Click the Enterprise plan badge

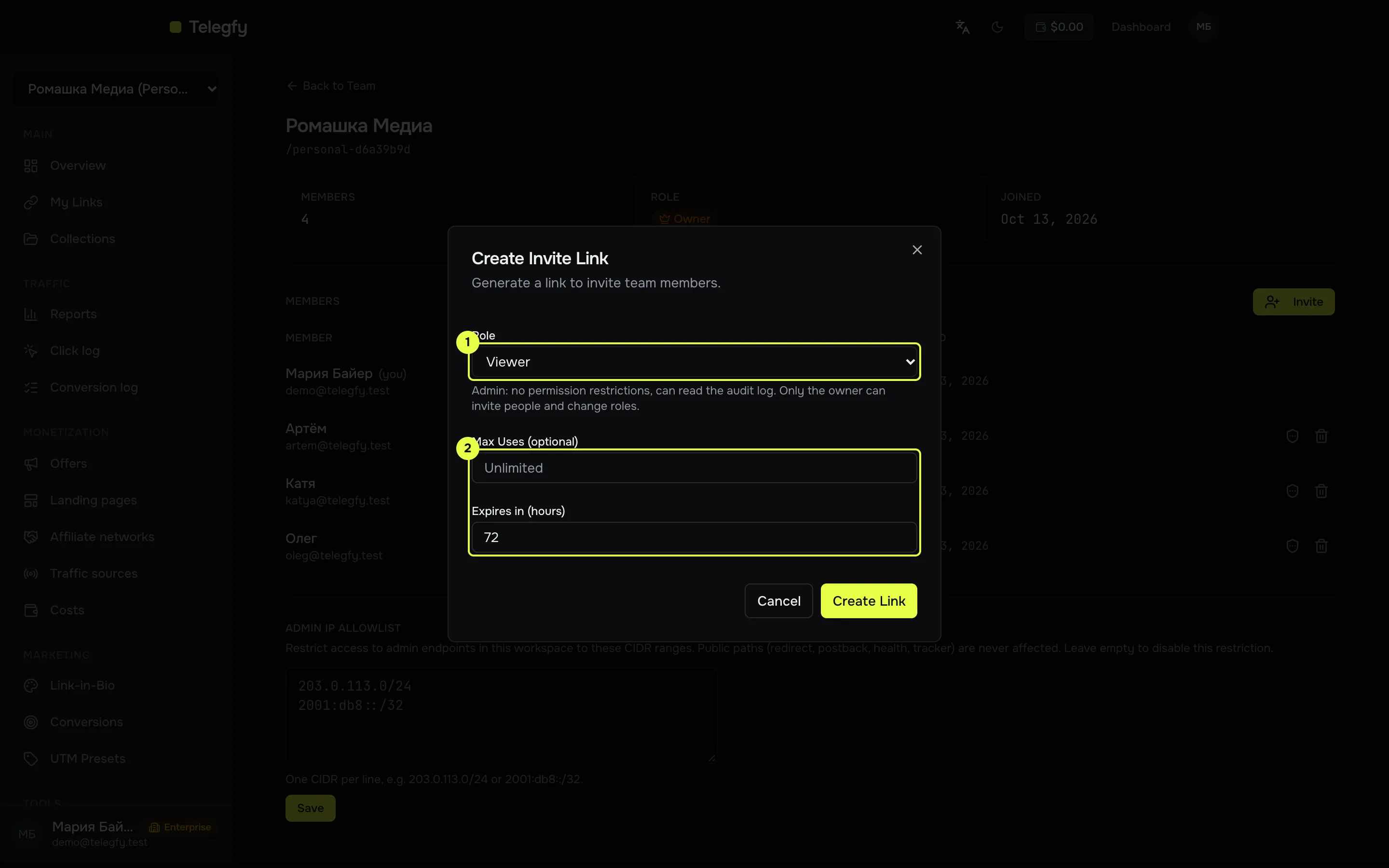[180, 827]
